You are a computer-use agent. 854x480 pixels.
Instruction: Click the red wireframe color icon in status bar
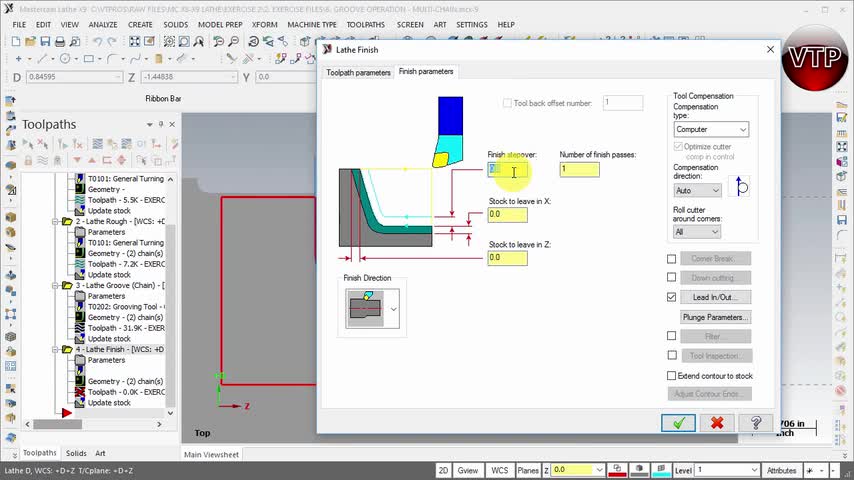click(x=617, y=470)
